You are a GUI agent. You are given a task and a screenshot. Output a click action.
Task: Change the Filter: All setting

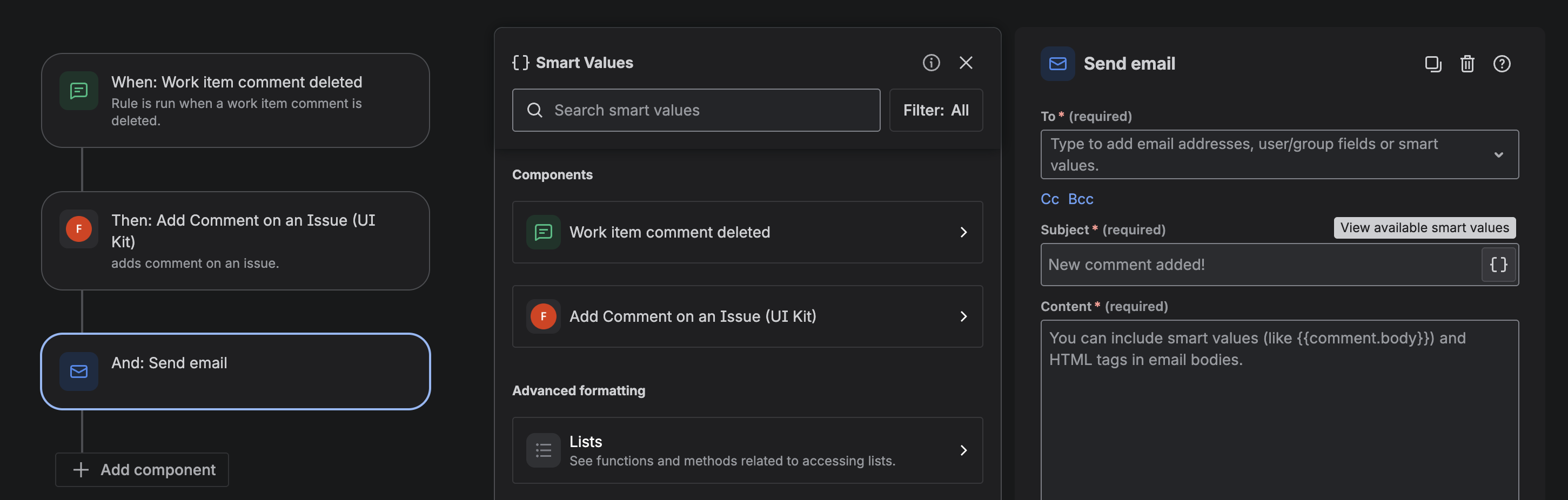pos(936,110)
